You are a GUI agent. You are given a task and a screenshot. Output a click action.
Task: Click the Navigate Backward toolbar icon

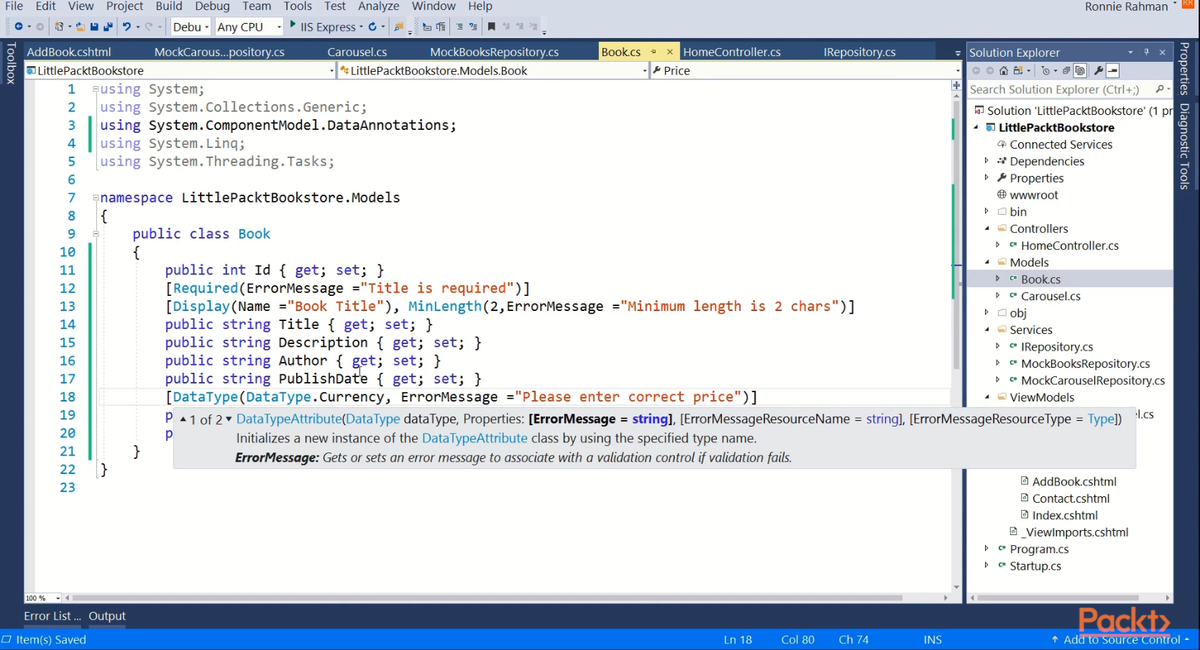[18, 26]
